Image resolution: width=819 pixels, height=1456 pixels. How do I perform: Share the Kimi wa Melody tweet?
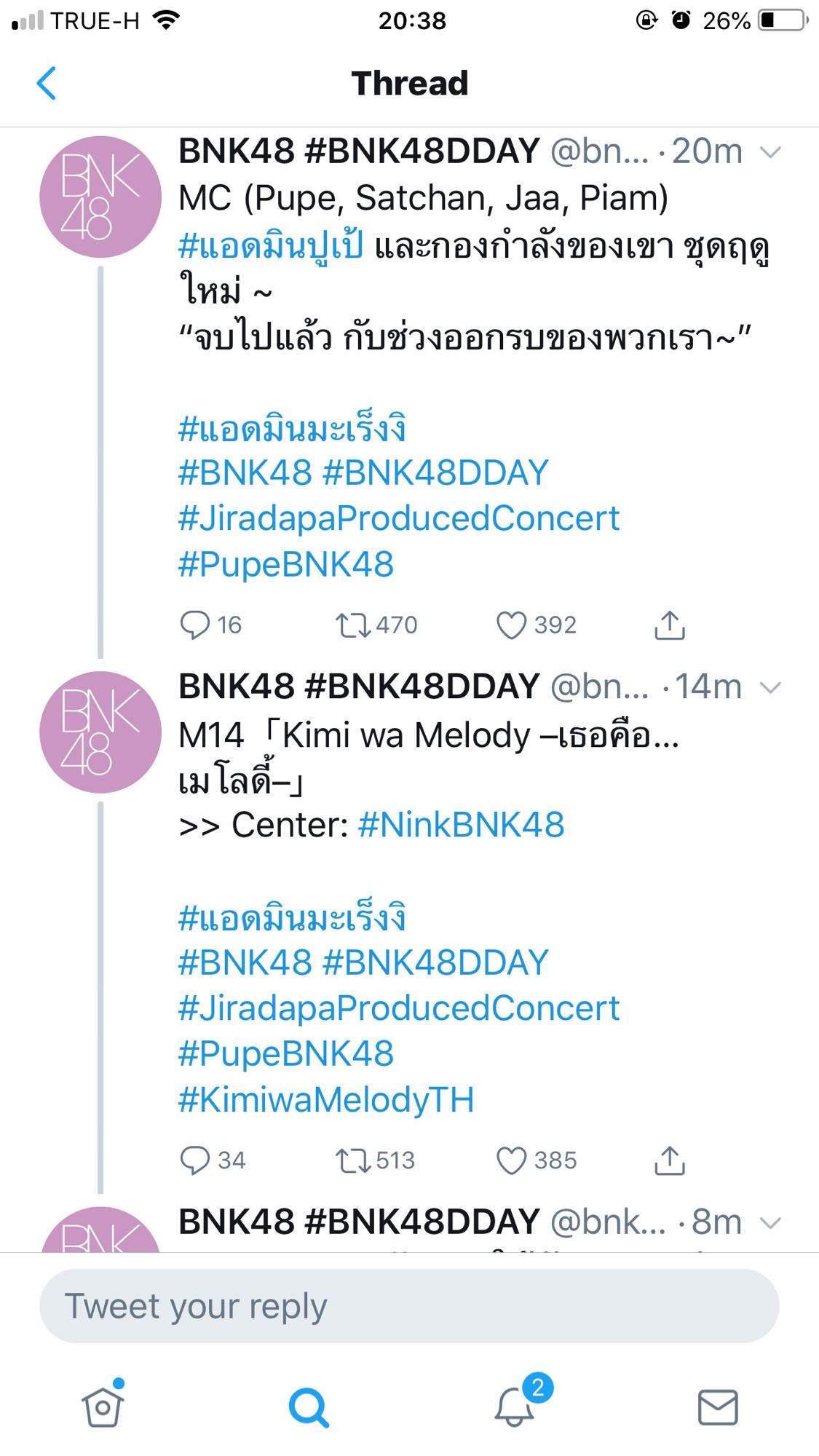click(669, 1160)
